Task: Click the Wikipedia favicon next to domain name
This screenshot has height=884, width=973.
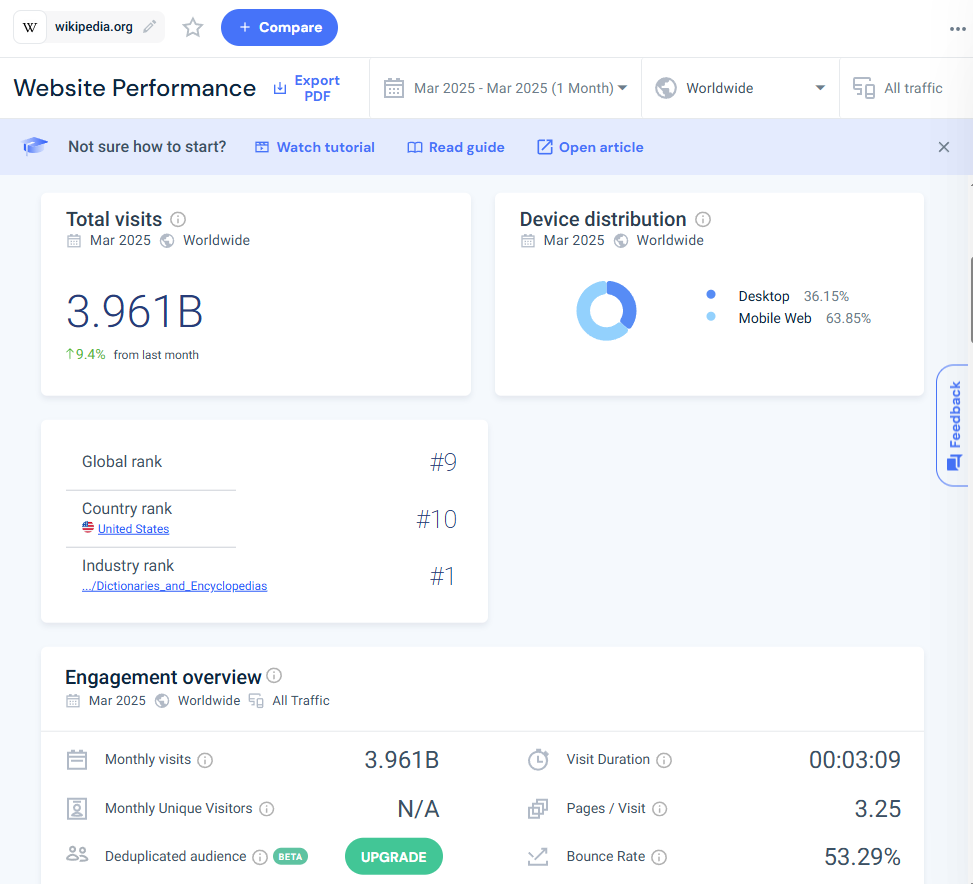Action: [30, 27]
